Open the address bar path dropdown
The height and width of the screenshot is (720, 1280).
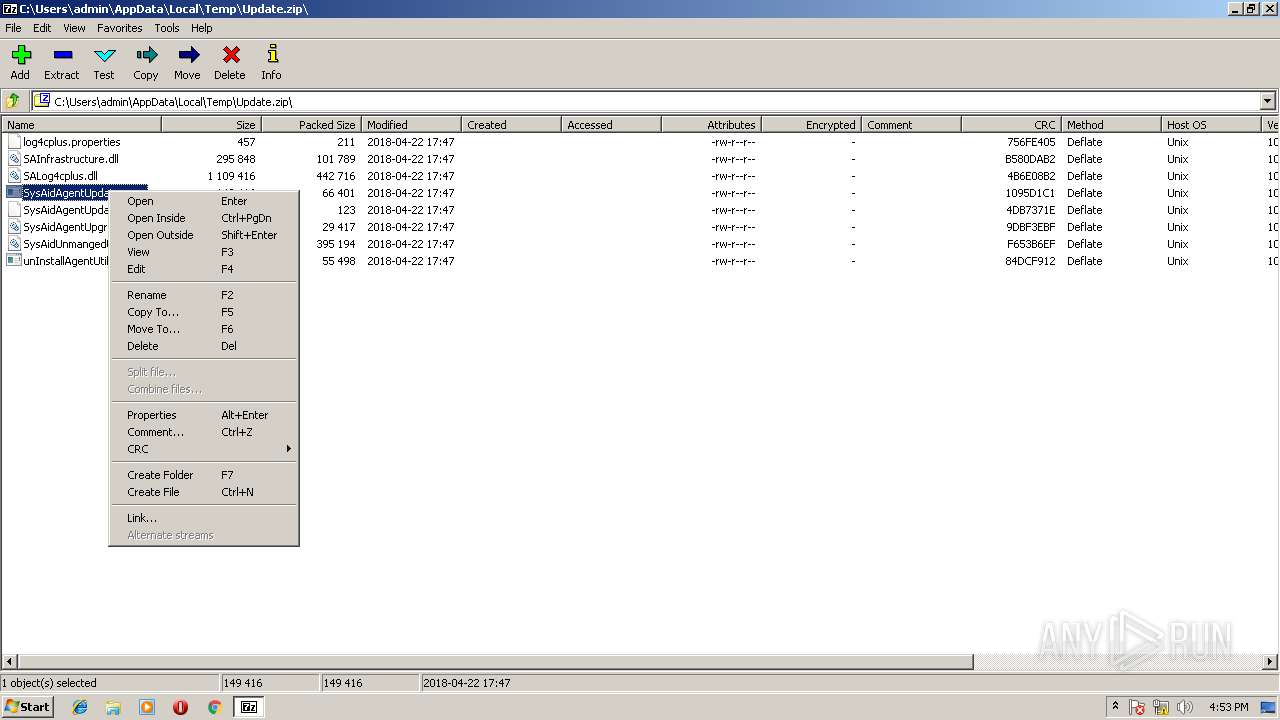[1268, 101]
